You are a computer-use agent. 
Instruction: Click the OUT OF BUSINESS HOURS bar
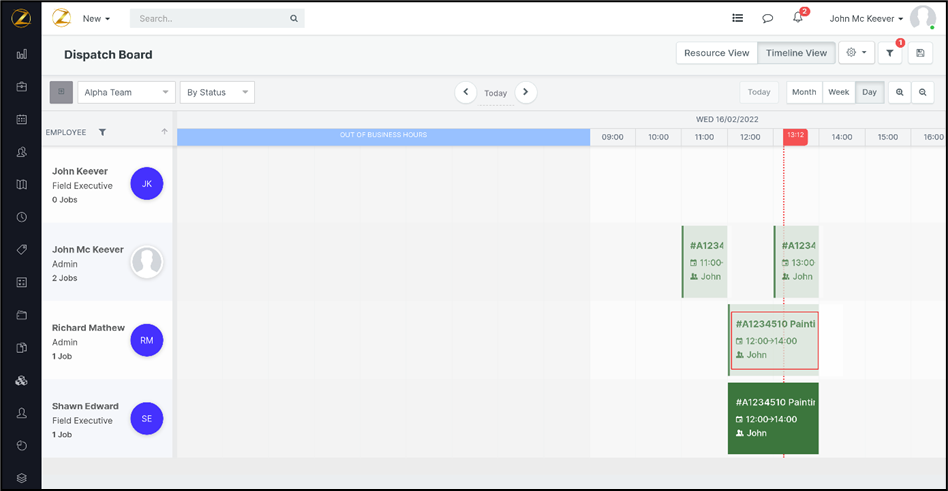[383, 137]
